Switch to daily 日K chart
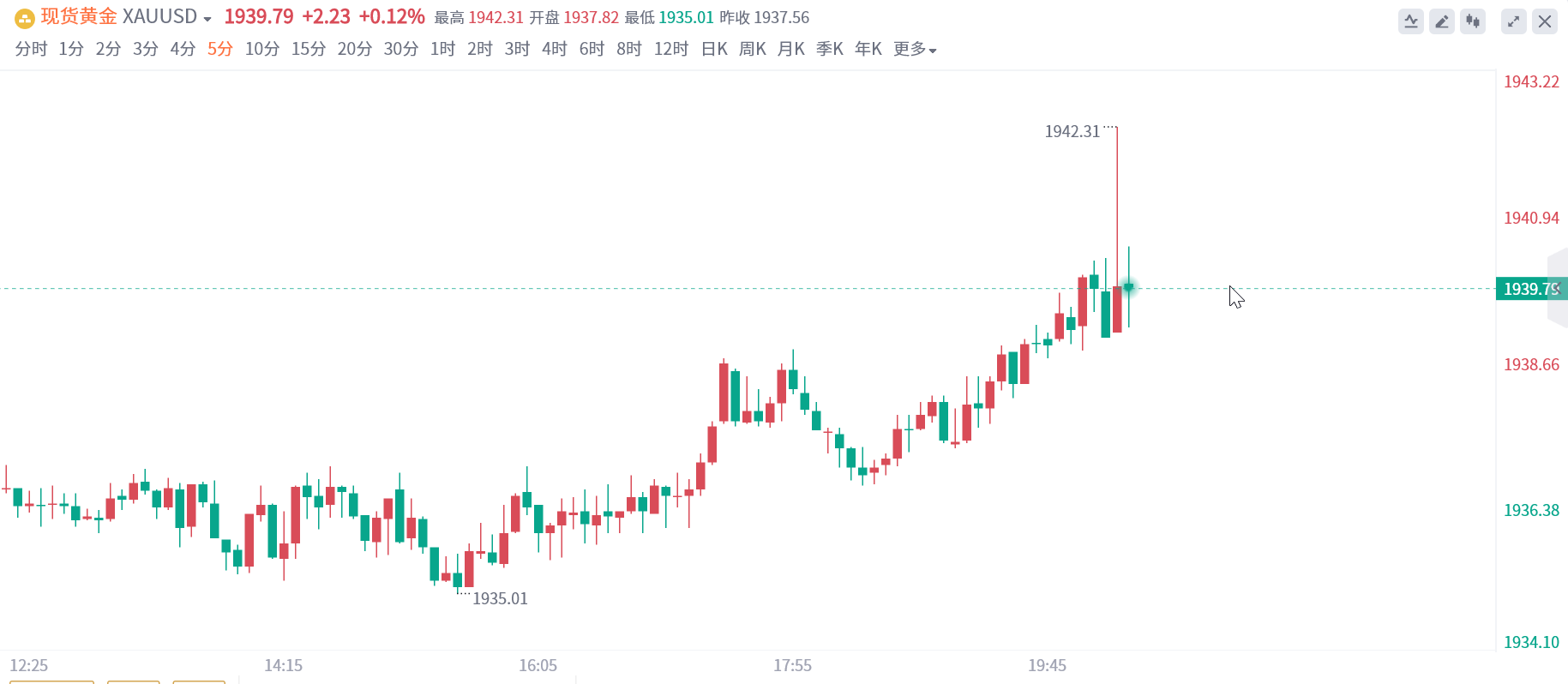The image size is (1568, 684). tap(714, 49)
